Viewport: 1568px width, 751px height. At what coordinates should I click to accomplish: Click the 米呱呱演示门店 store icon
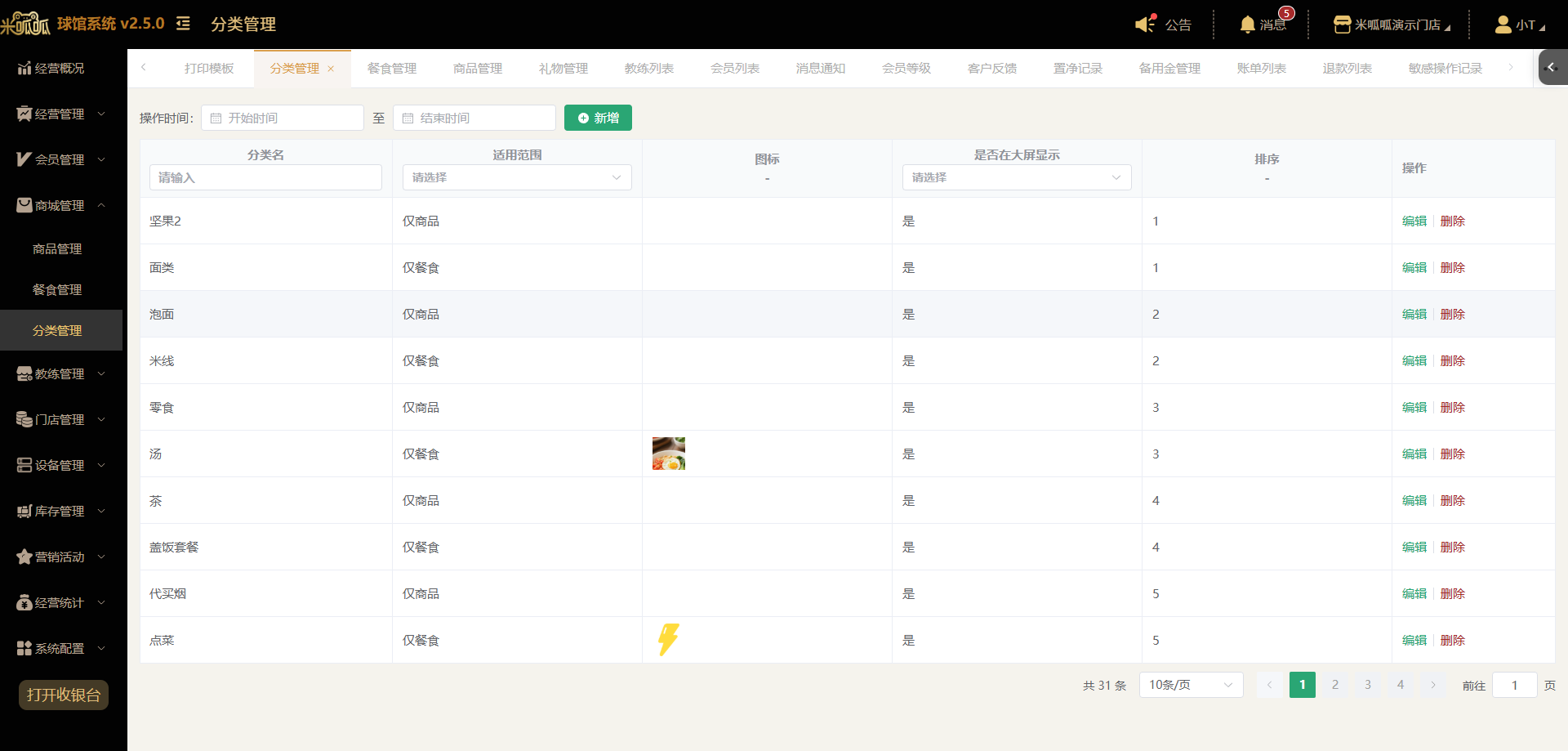[1342, 25]
